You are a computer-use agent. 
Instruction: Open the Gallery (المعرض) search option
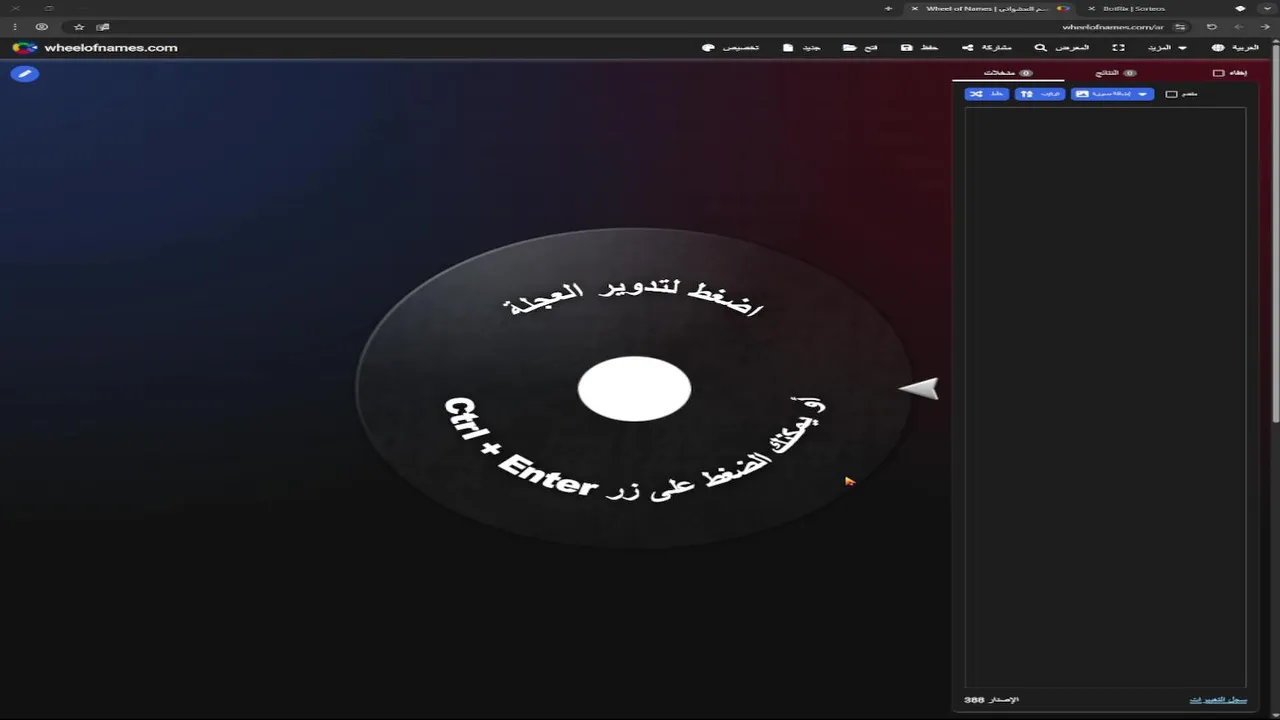[x=1061, y=47]
